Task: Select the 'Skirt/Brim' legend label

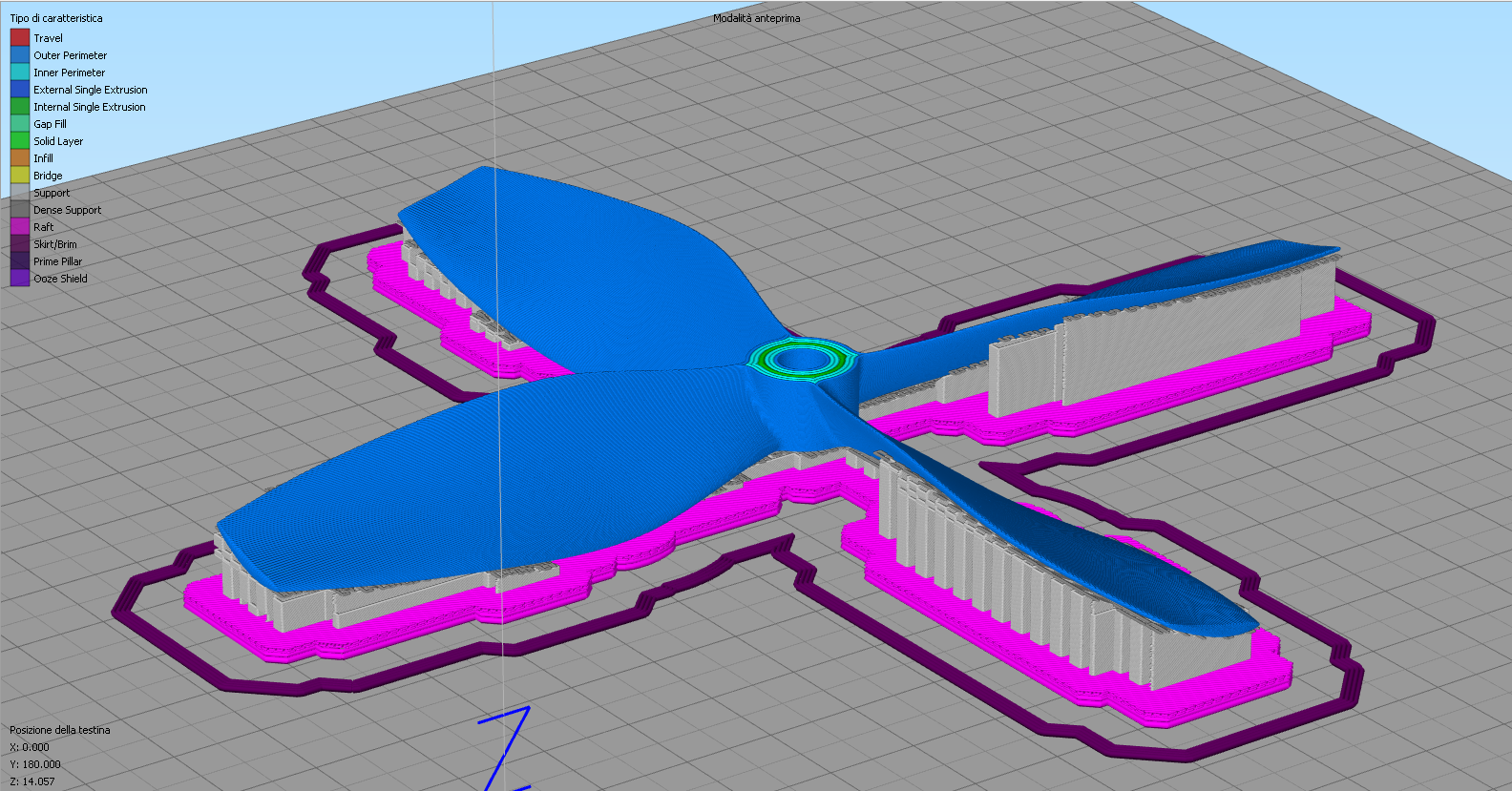Action: coord(55,244)
